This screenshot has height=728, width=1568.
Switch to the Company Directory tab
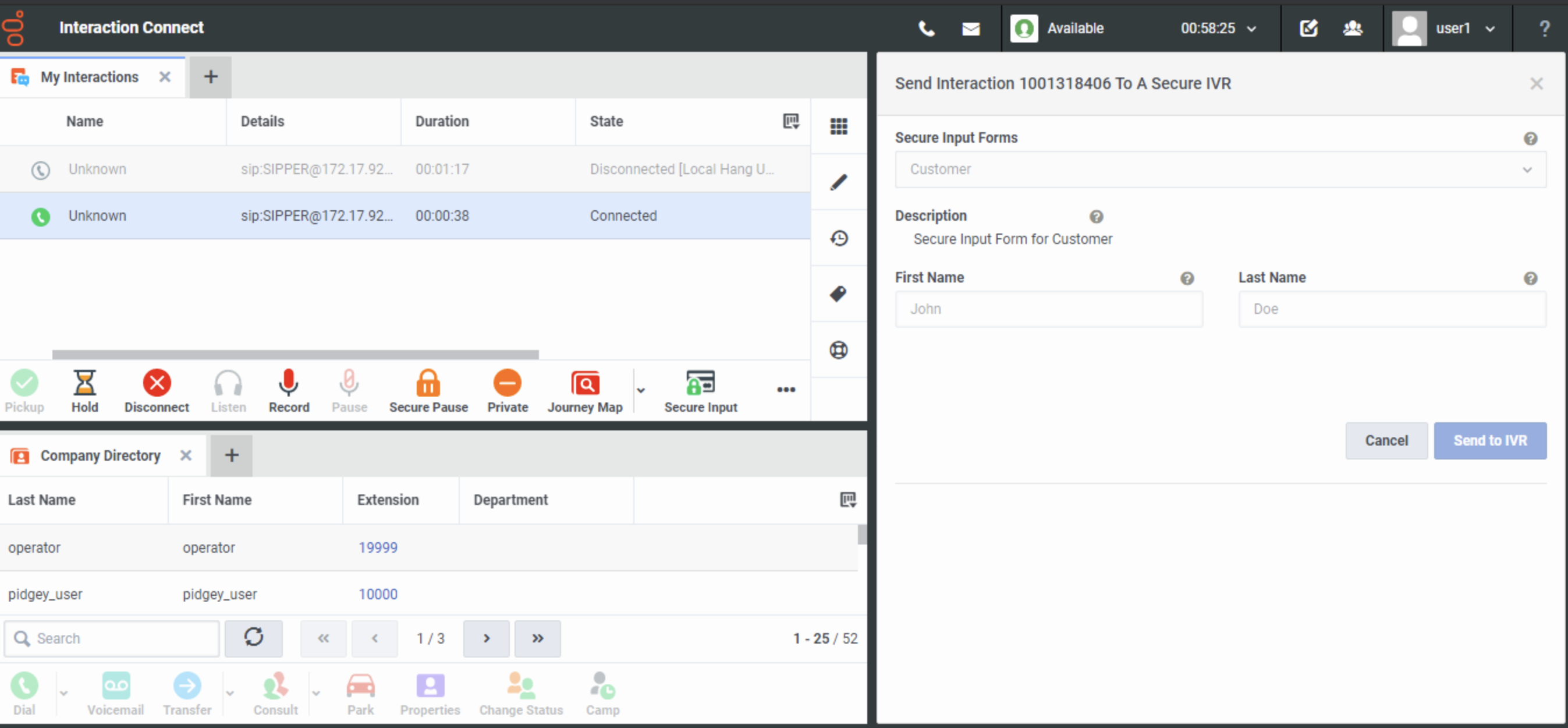tap(100, 455)
